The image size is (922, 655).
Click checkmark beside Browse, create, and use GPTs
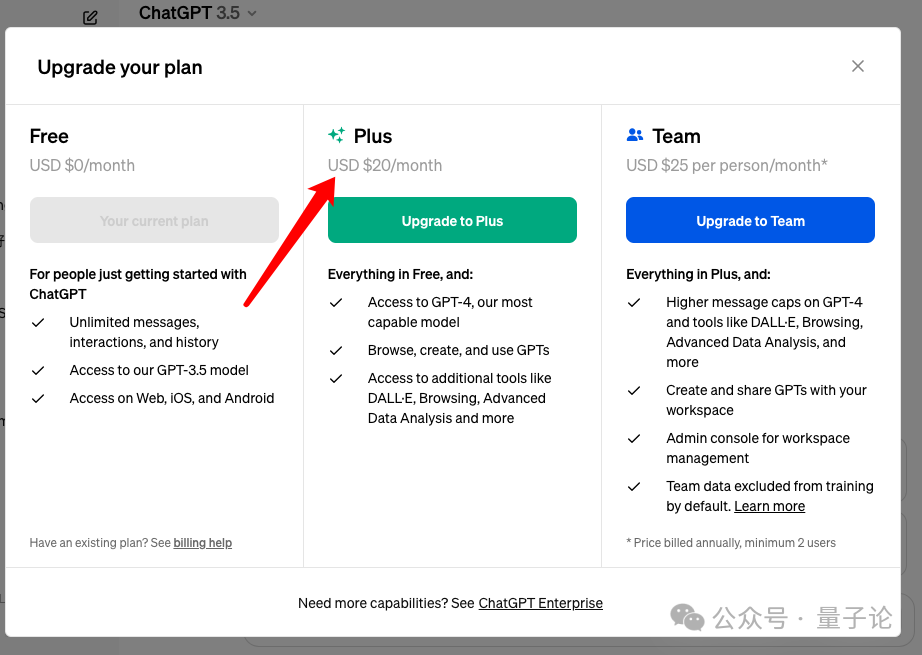tap(336, 351)
